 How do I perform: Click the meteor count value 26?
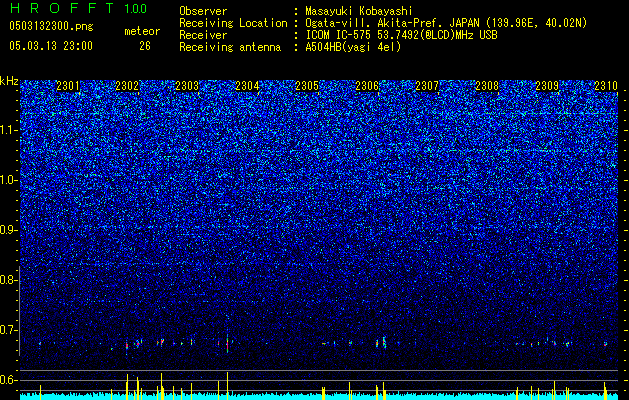[145, 46]
